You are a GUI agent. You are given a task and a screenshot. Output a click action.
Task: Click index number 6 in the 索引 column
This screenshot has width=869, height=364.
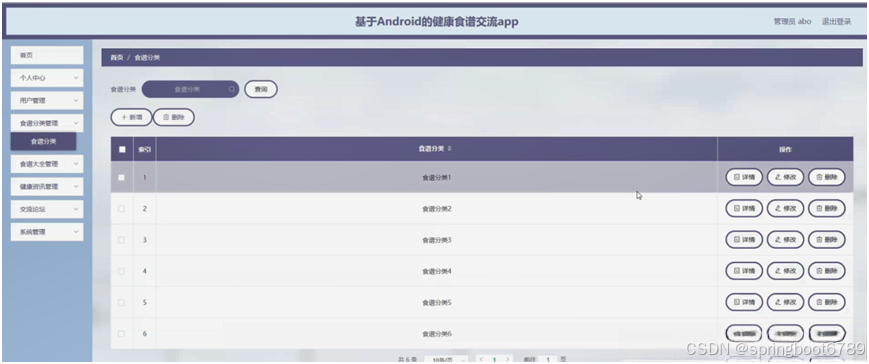tap(145, 334)
